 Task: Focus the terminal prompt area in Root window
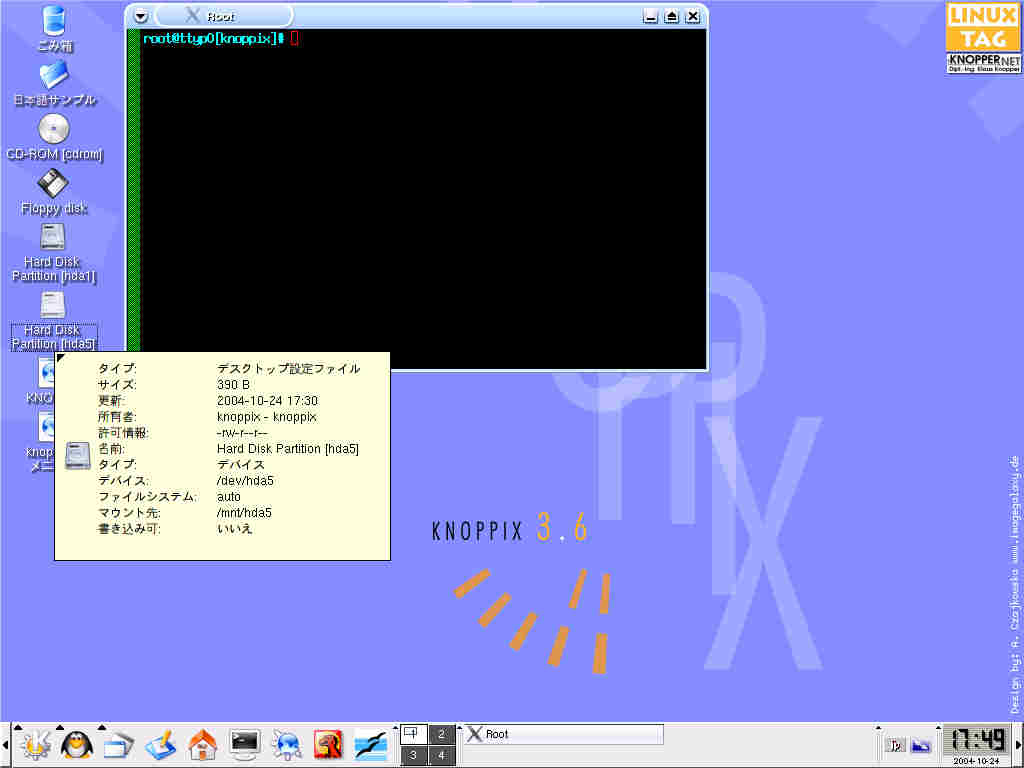423,199
